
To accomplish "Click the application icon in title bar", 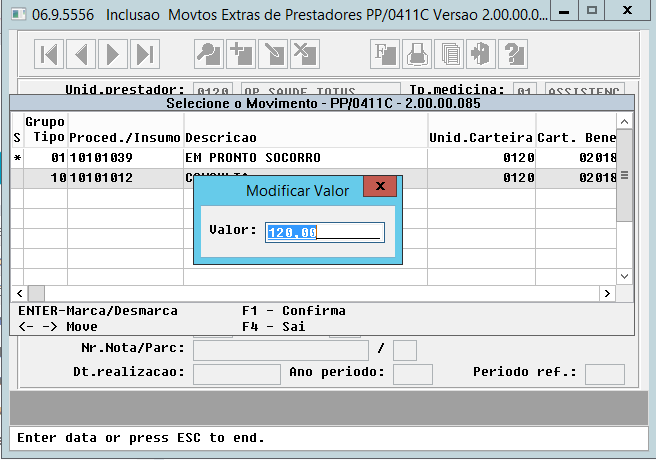I will [18, 14].
